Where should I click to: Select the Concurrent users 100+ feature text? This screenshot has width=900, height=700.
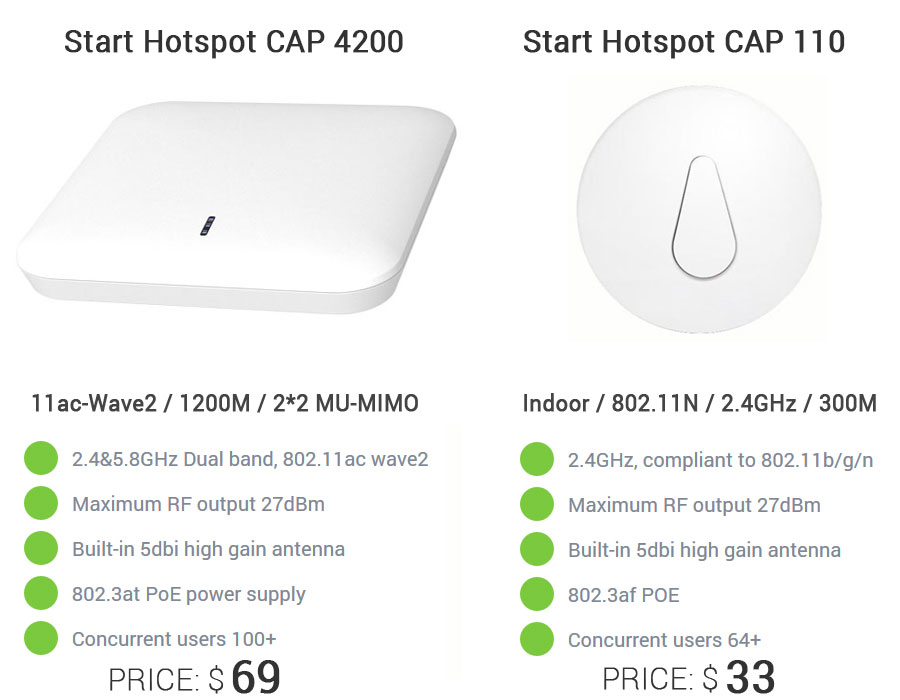tap(174, 639)
